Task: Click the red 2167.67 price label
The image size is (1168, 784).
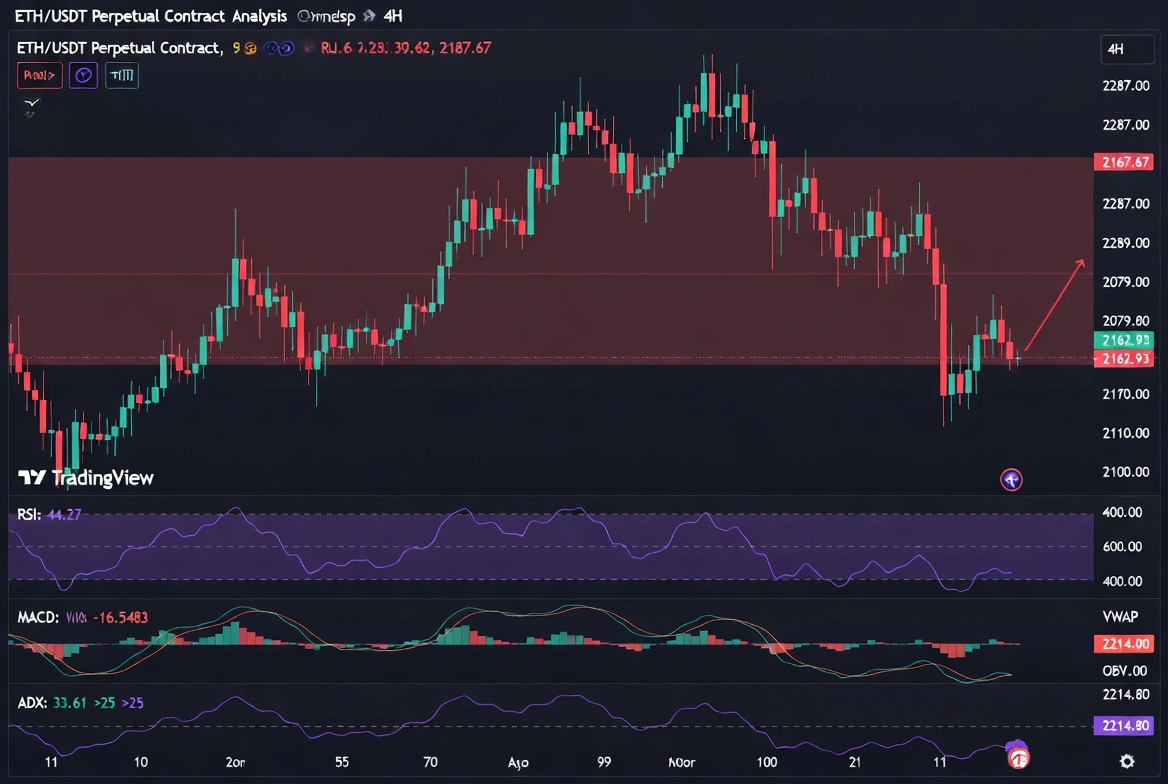Action: 1125,162
